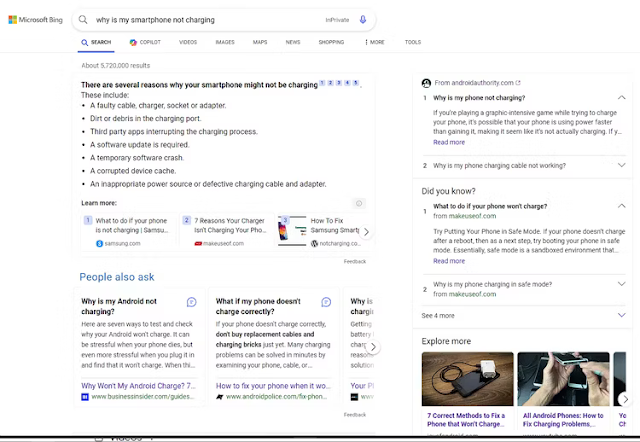Start voice search with microphone icon

(x=362, y=20)
